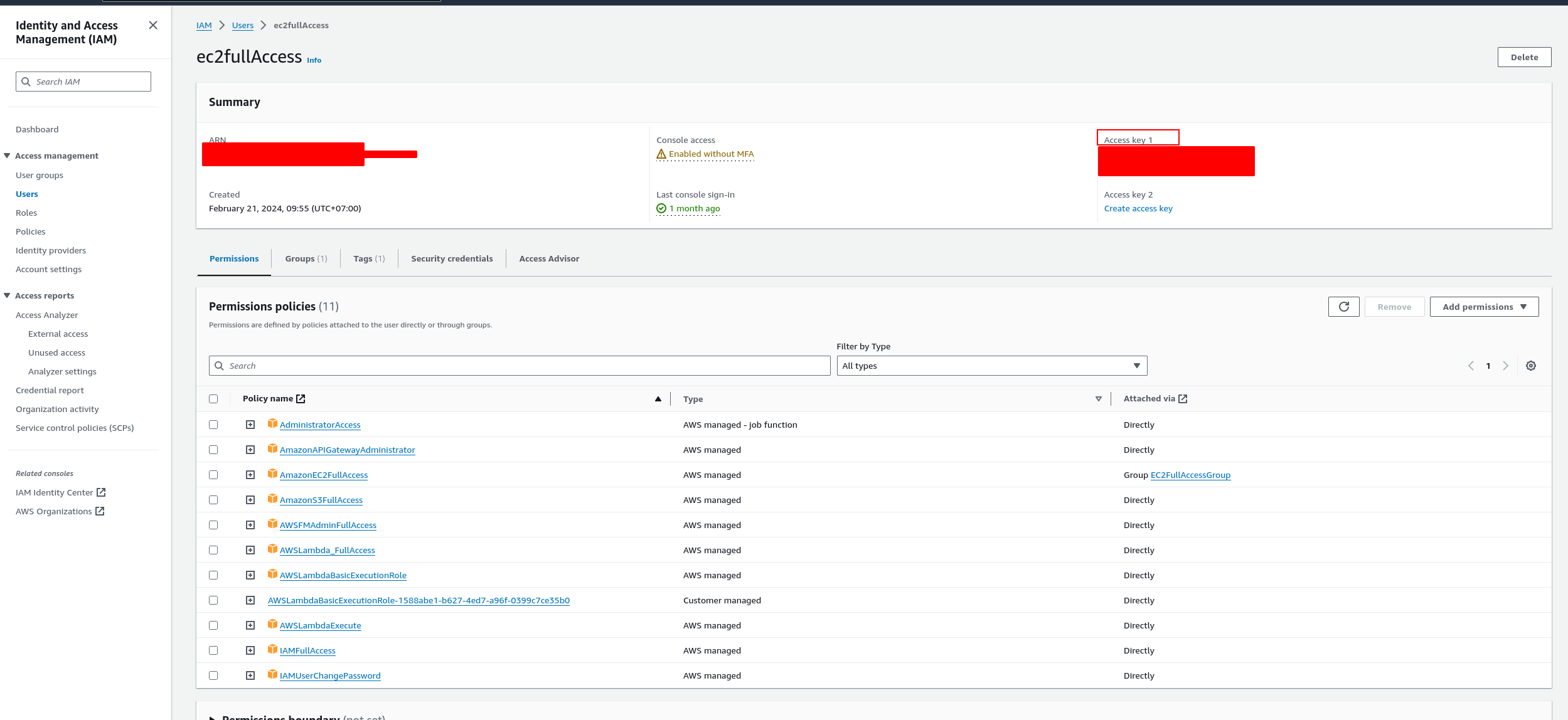Open Policies in the sidebar

[31, 231]
